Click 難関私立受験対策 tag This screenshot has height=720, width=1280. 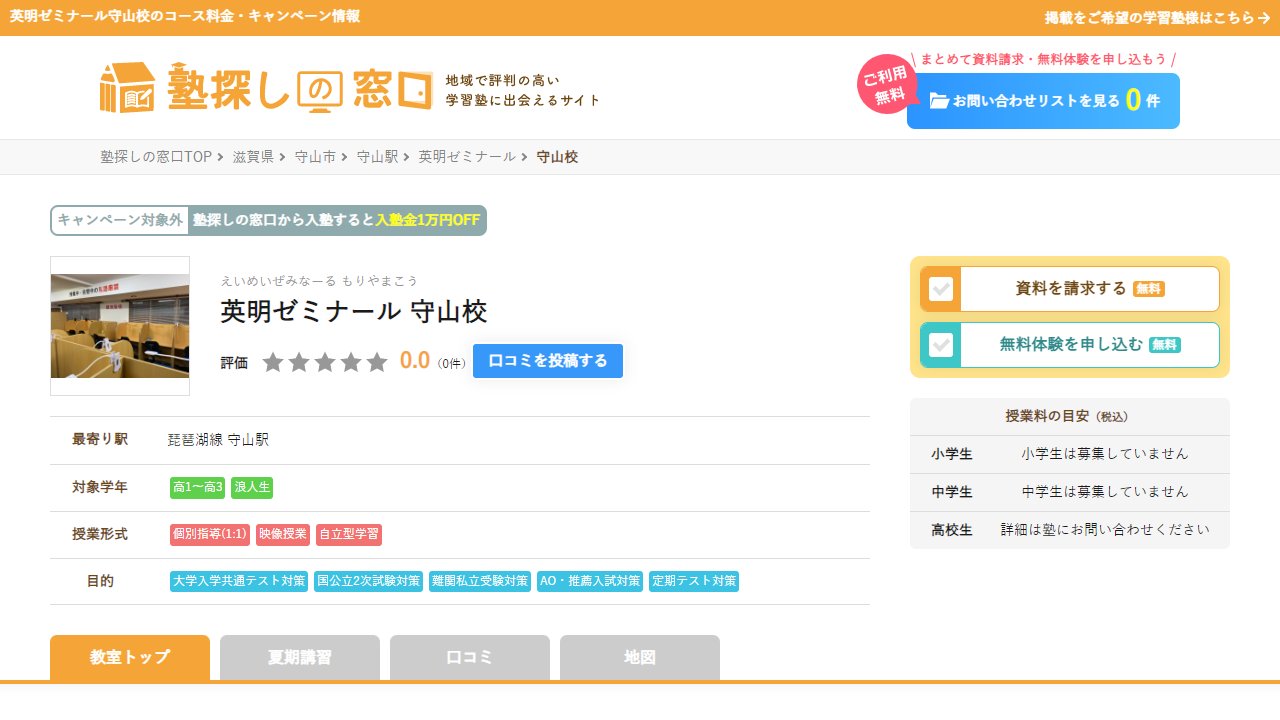480,581
